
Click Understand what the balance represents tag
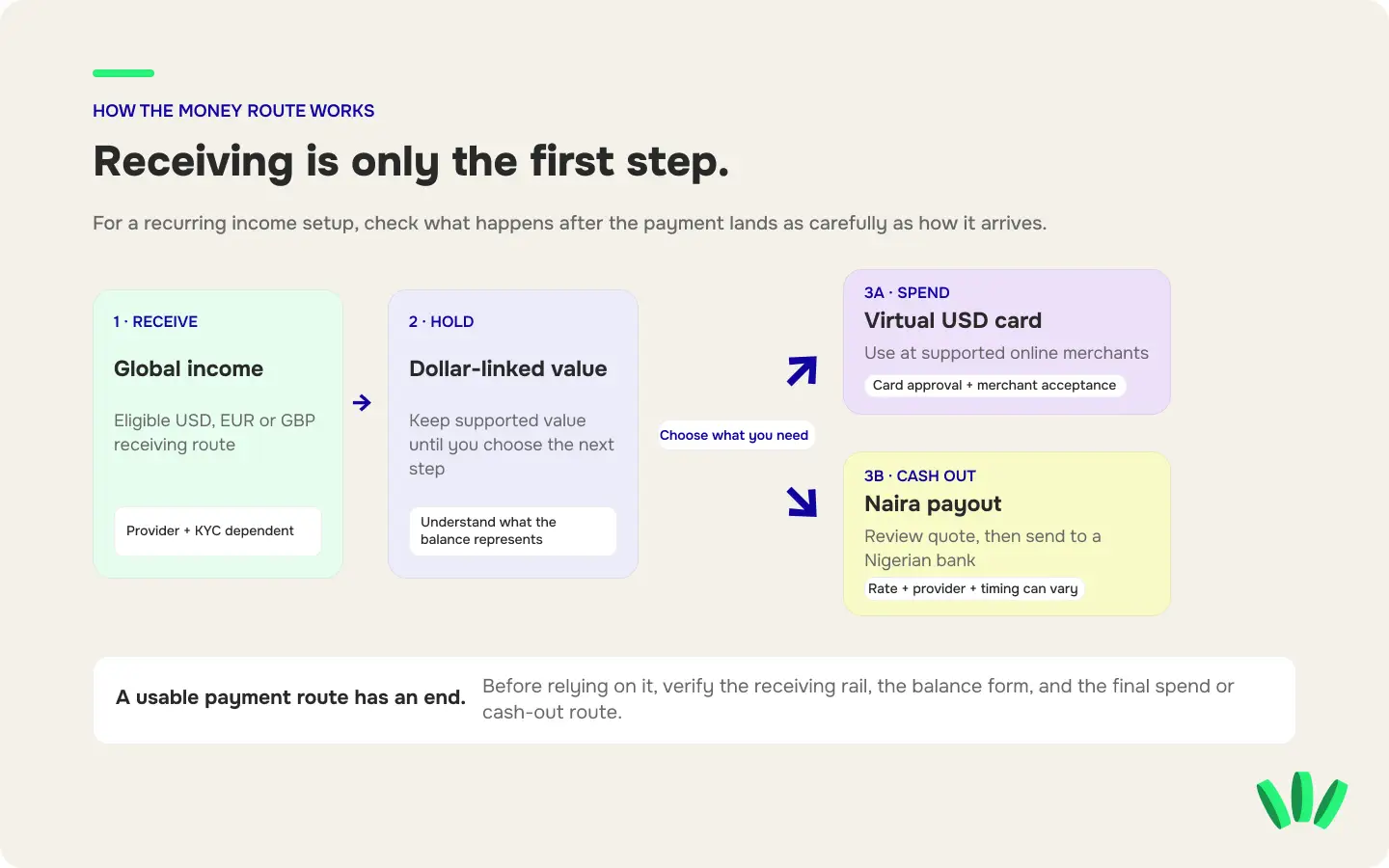(x=512, y=531)
